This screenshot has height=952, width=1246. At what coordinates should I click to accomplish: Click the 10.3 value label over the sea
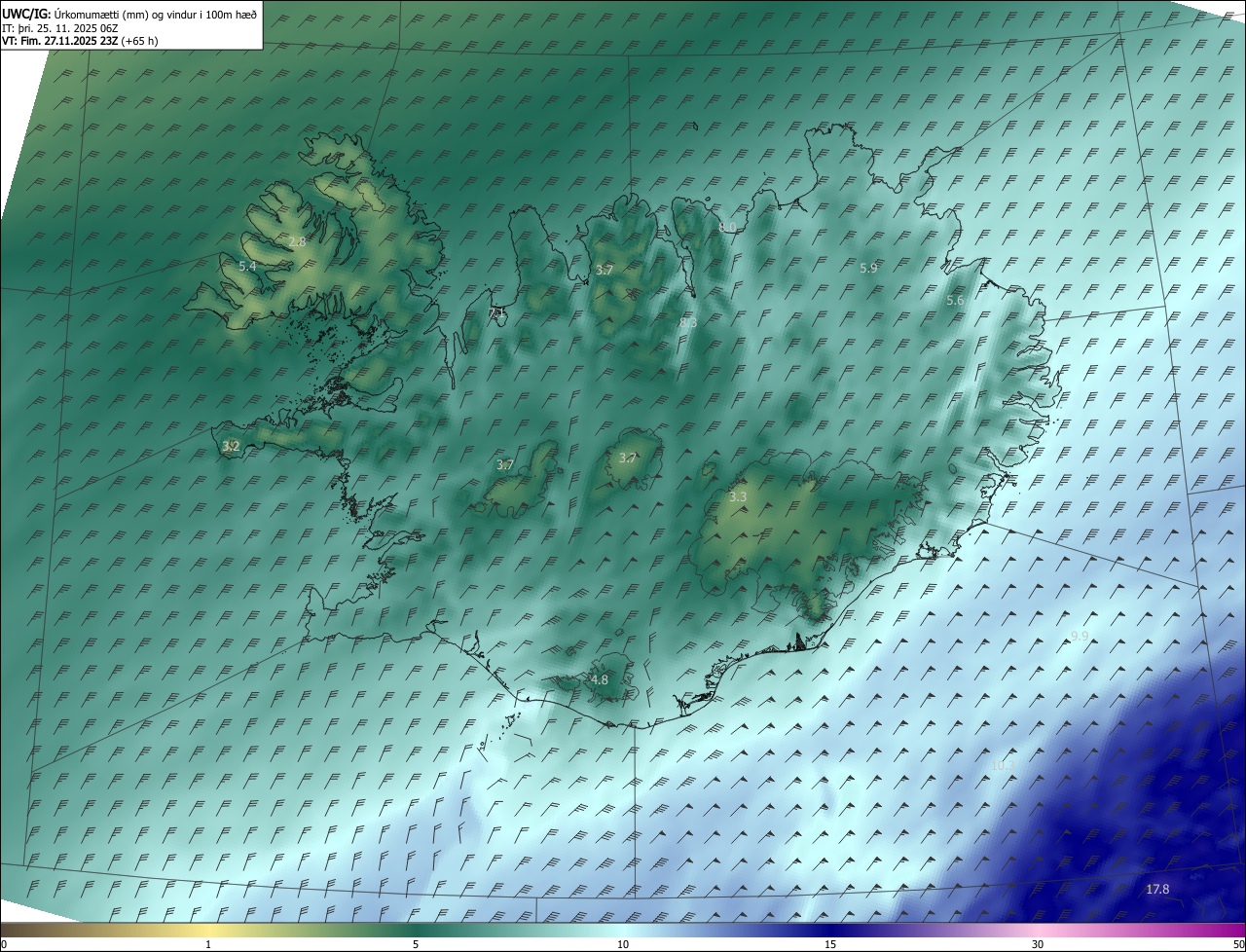(1003, 766)
